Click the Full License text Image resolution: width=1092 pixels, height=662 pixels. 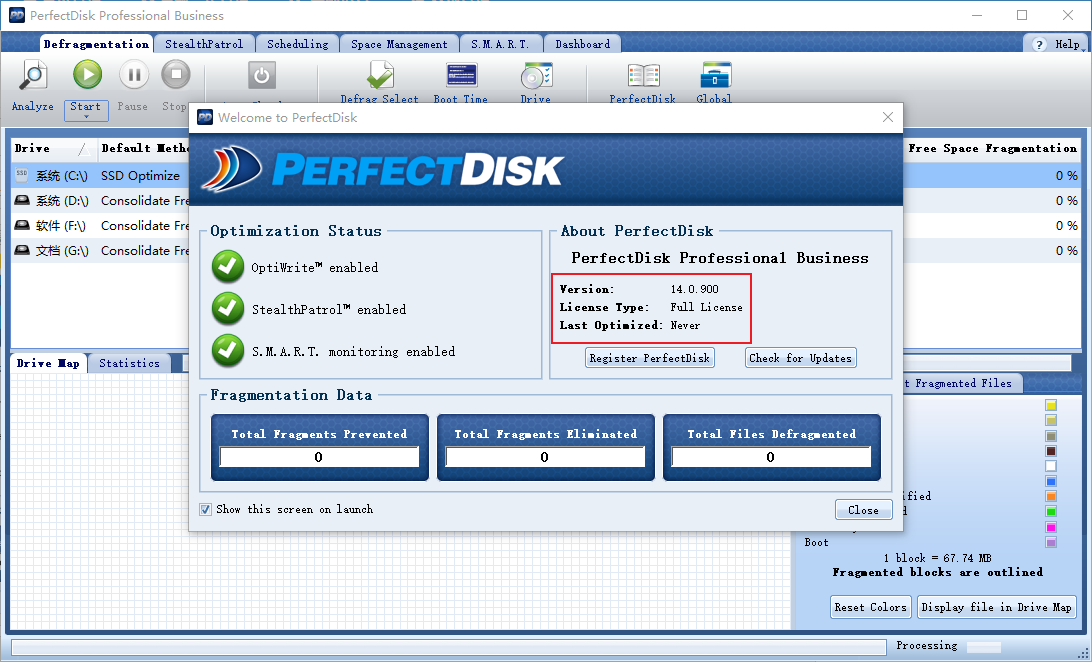706,307
